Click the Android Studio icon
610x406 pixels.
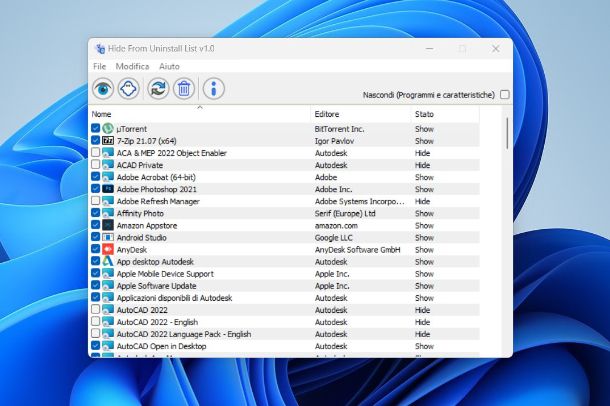pos(108,237)
